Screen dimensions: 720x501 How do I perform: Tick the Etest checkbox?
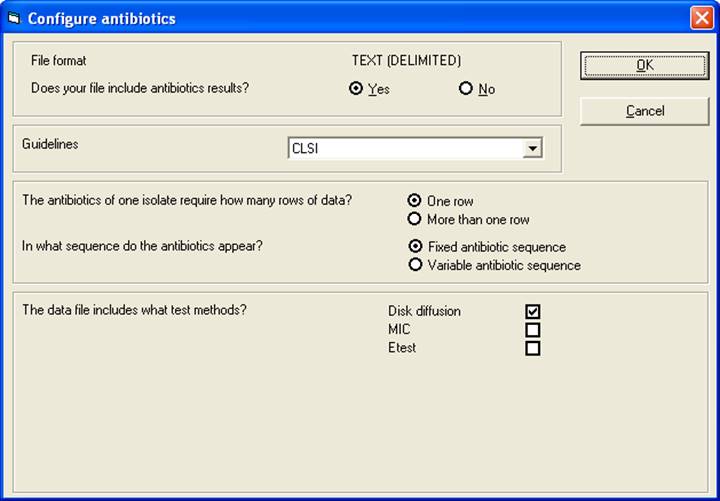tap(533, 348)
